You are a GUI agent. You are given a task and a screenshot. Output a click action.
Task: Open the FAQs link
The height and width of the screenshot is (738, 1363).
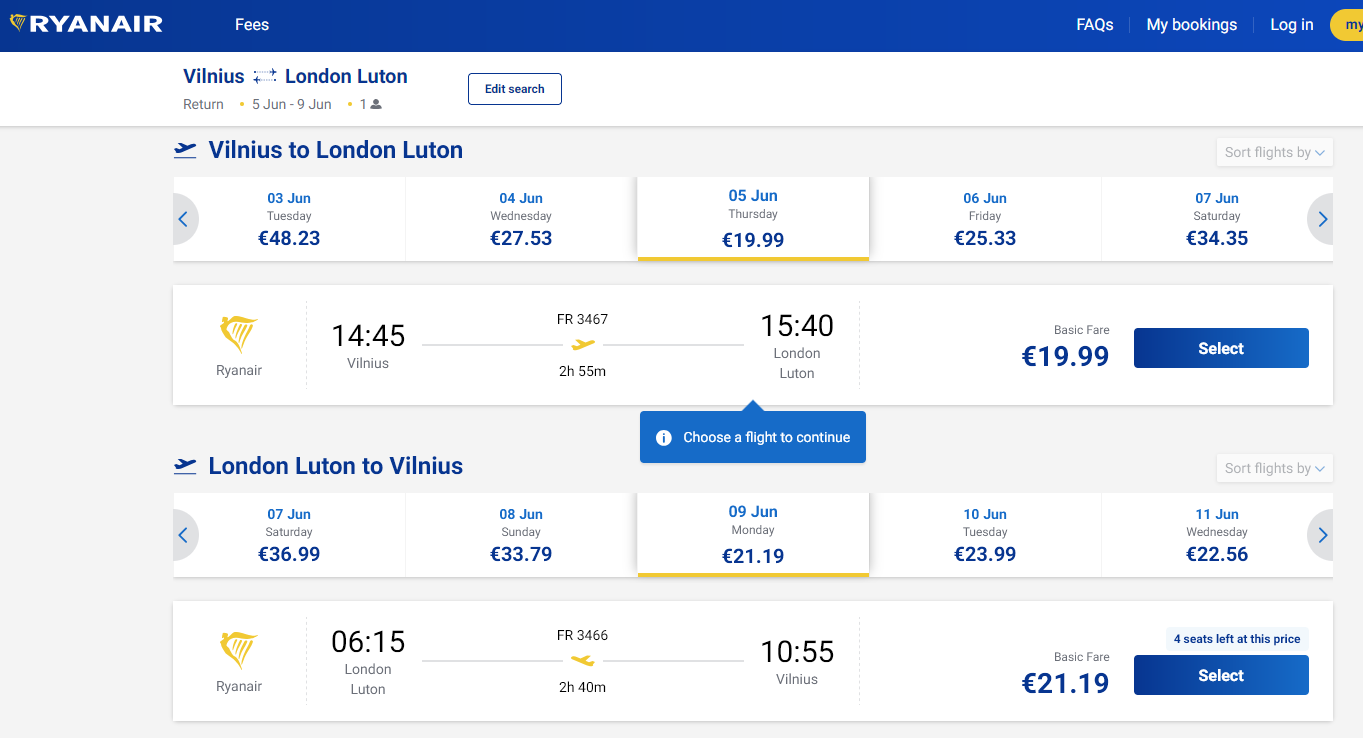pyautogui.click(x=1095, y=25)
